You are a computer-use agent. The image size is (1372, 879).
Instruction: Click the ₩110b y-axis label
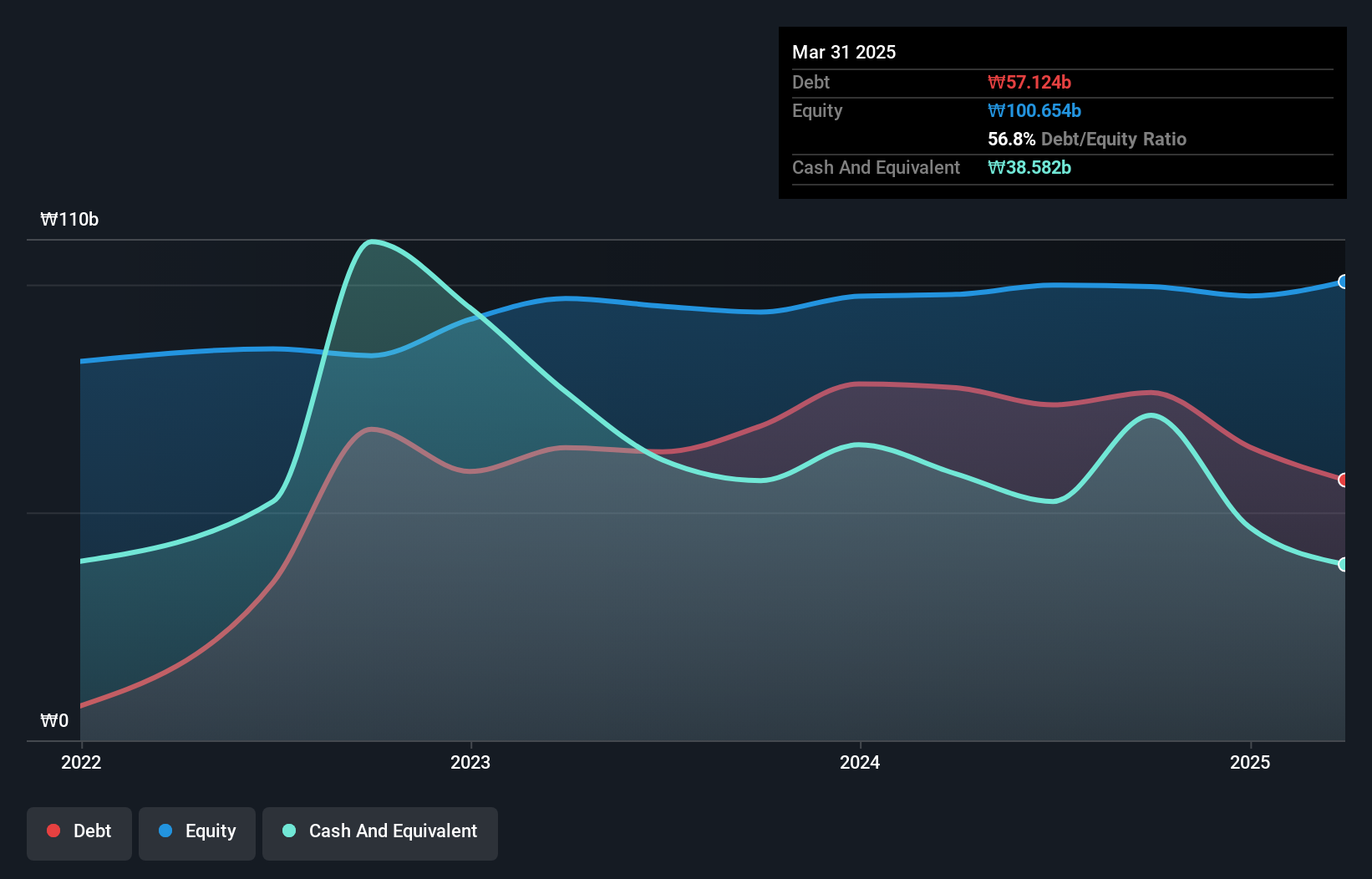[x=69, y=220]
